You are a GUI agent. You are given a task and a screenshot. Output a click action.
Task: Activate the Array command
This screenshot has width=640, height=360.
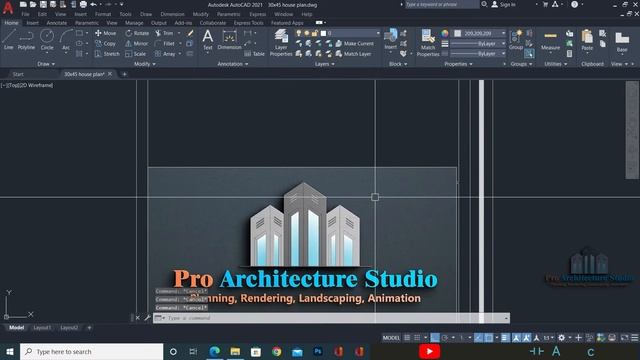(x=165, y=53)
